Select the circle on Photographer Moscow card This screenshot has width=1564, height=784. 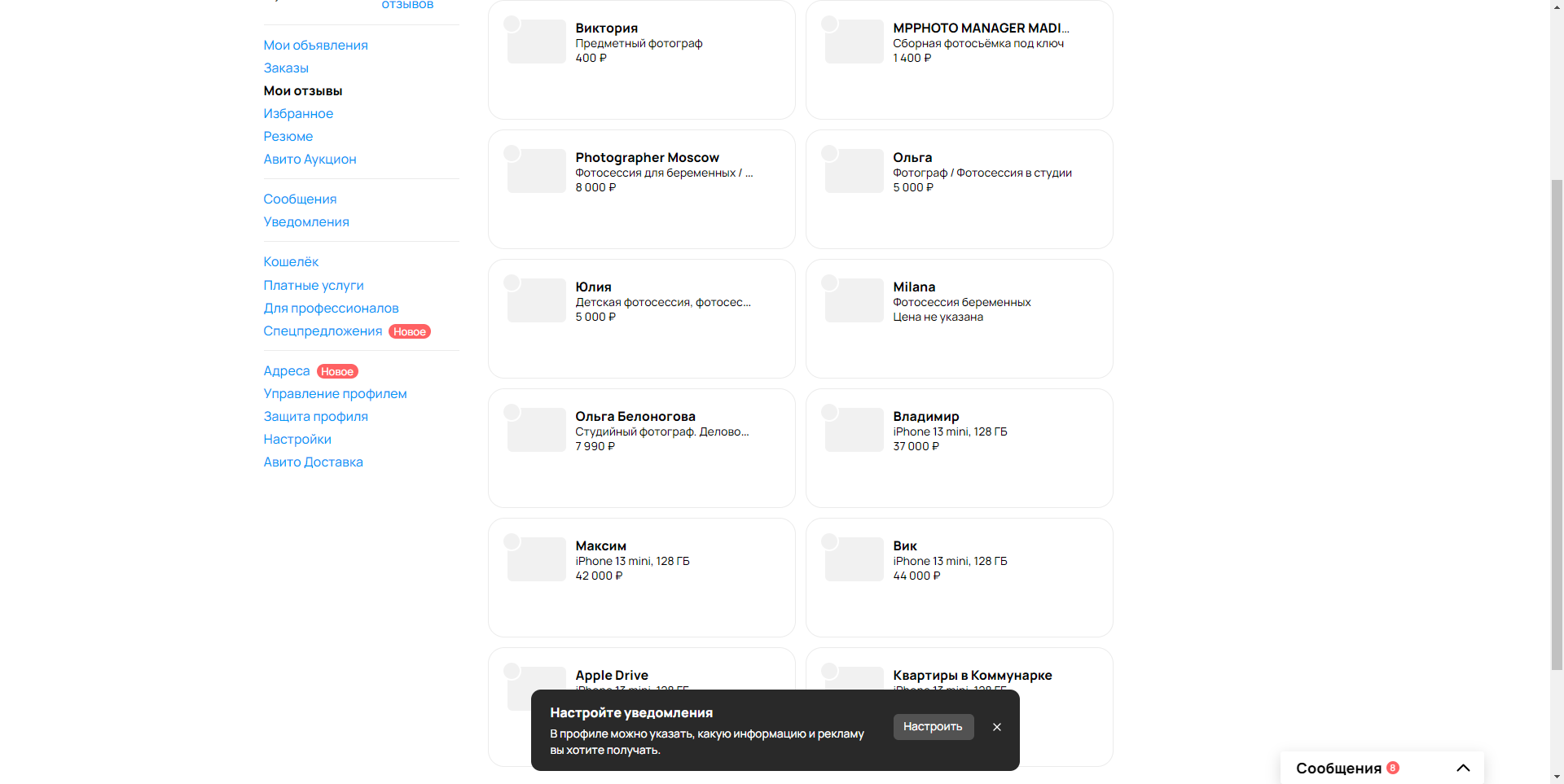pyautogui.click(x=512, y=153)
